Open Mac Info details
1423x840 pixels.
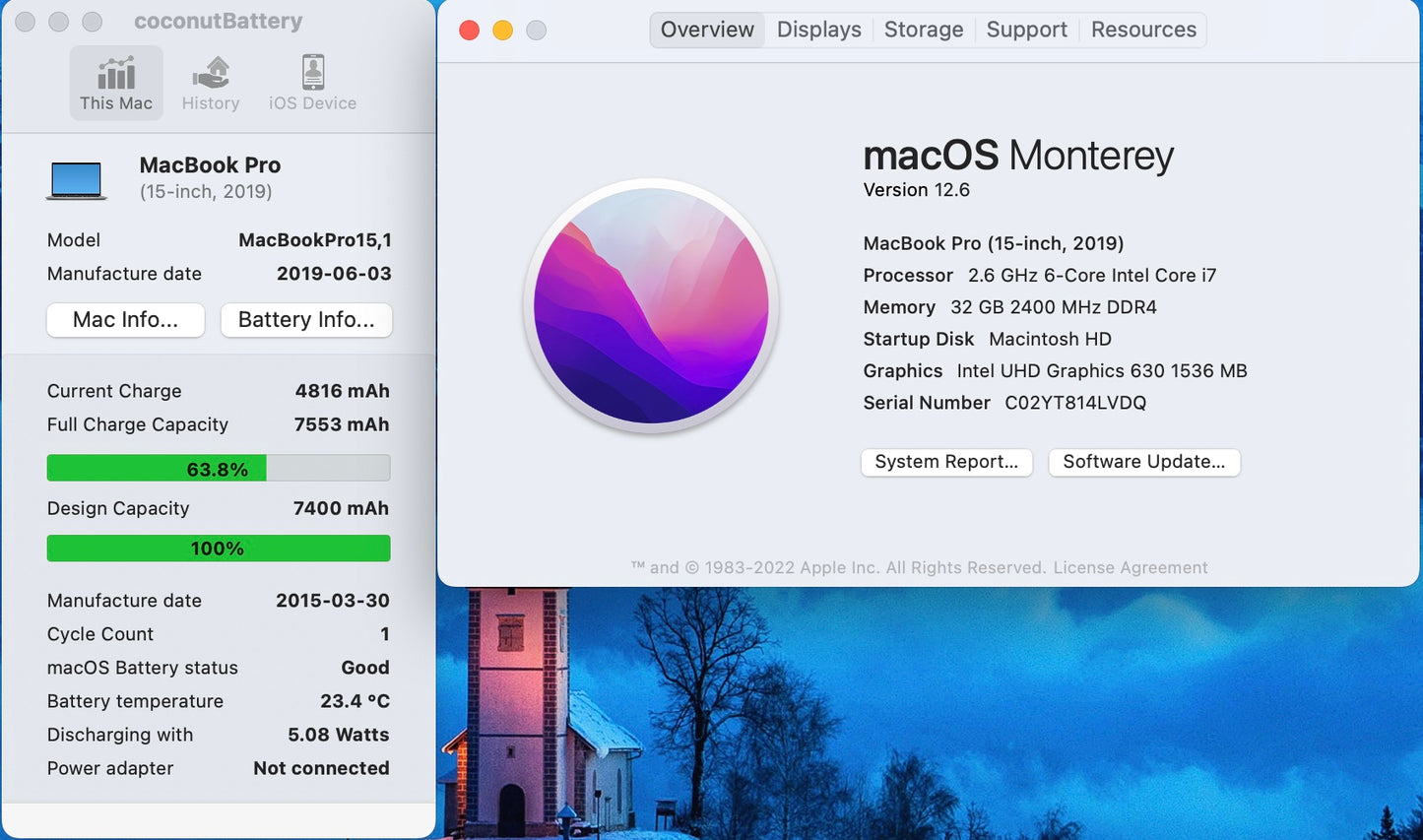125,320
